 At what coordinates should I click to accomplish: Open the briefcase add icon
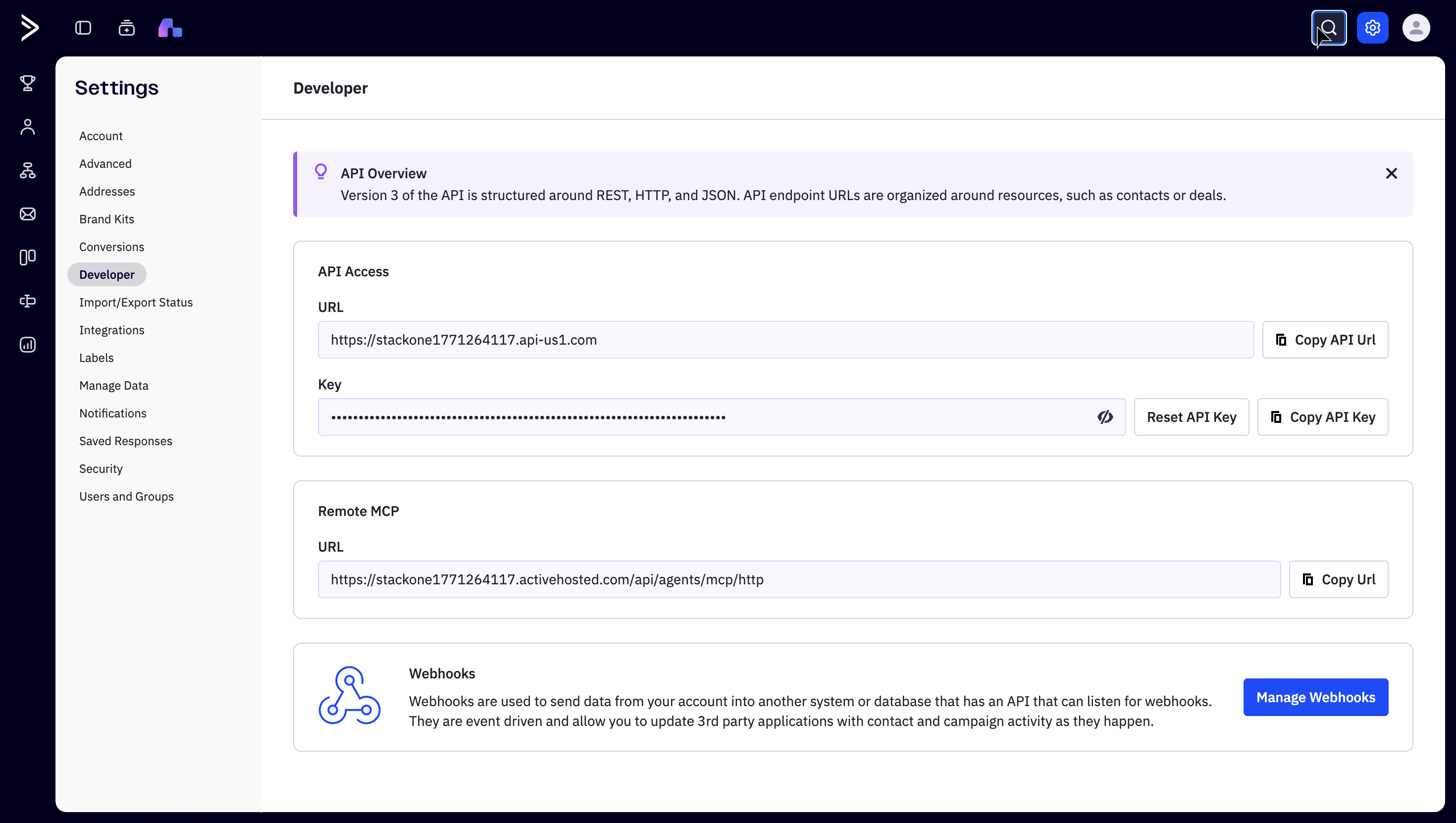click(x=127, y=28)
